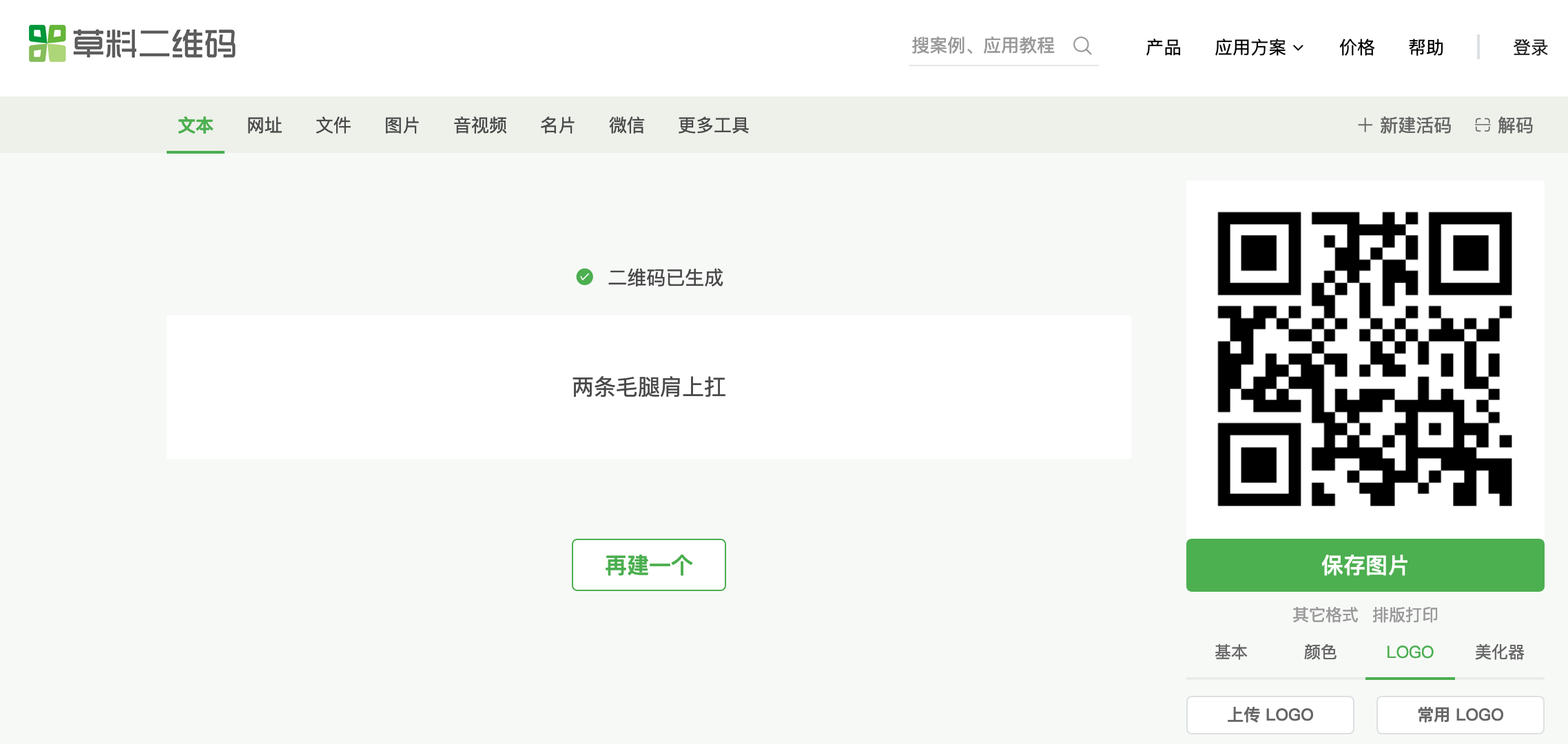Image resolution: width=1568 pixels, height=744 pixels.
Task: Select the 美化器 tab
Action: (1499, 652)
